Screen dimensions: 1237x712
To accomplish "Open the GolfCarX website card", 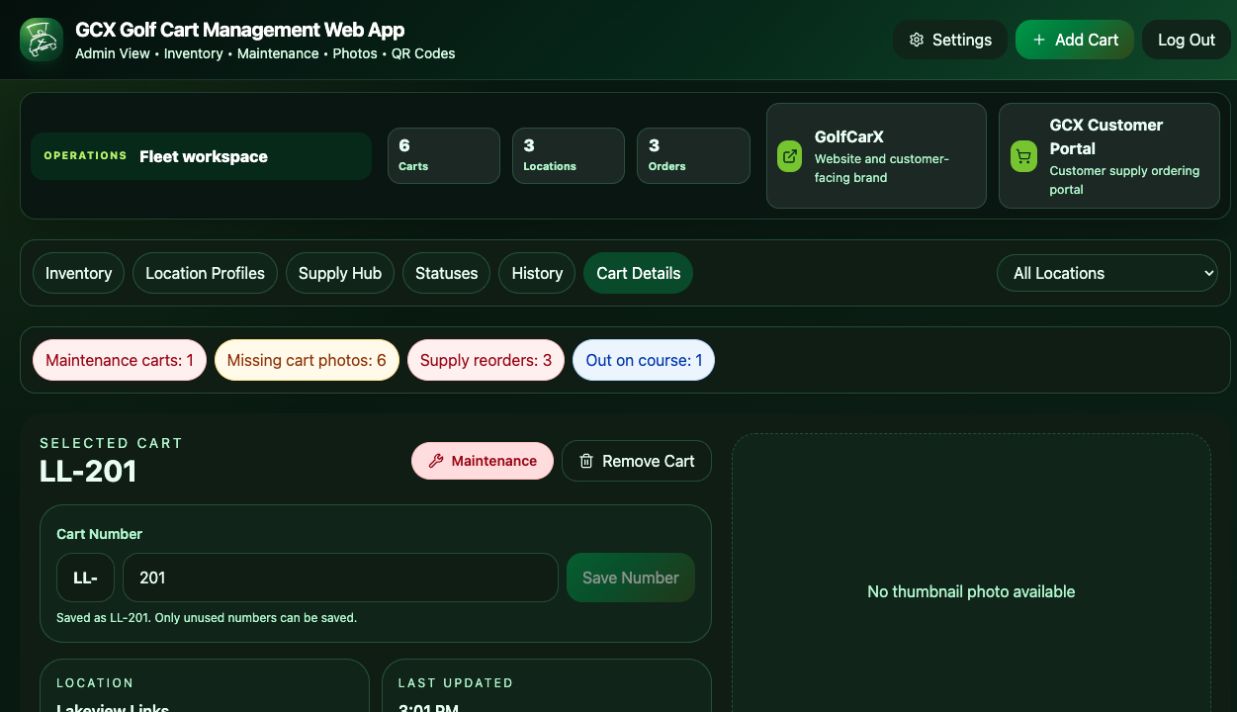I will point(876,156).
